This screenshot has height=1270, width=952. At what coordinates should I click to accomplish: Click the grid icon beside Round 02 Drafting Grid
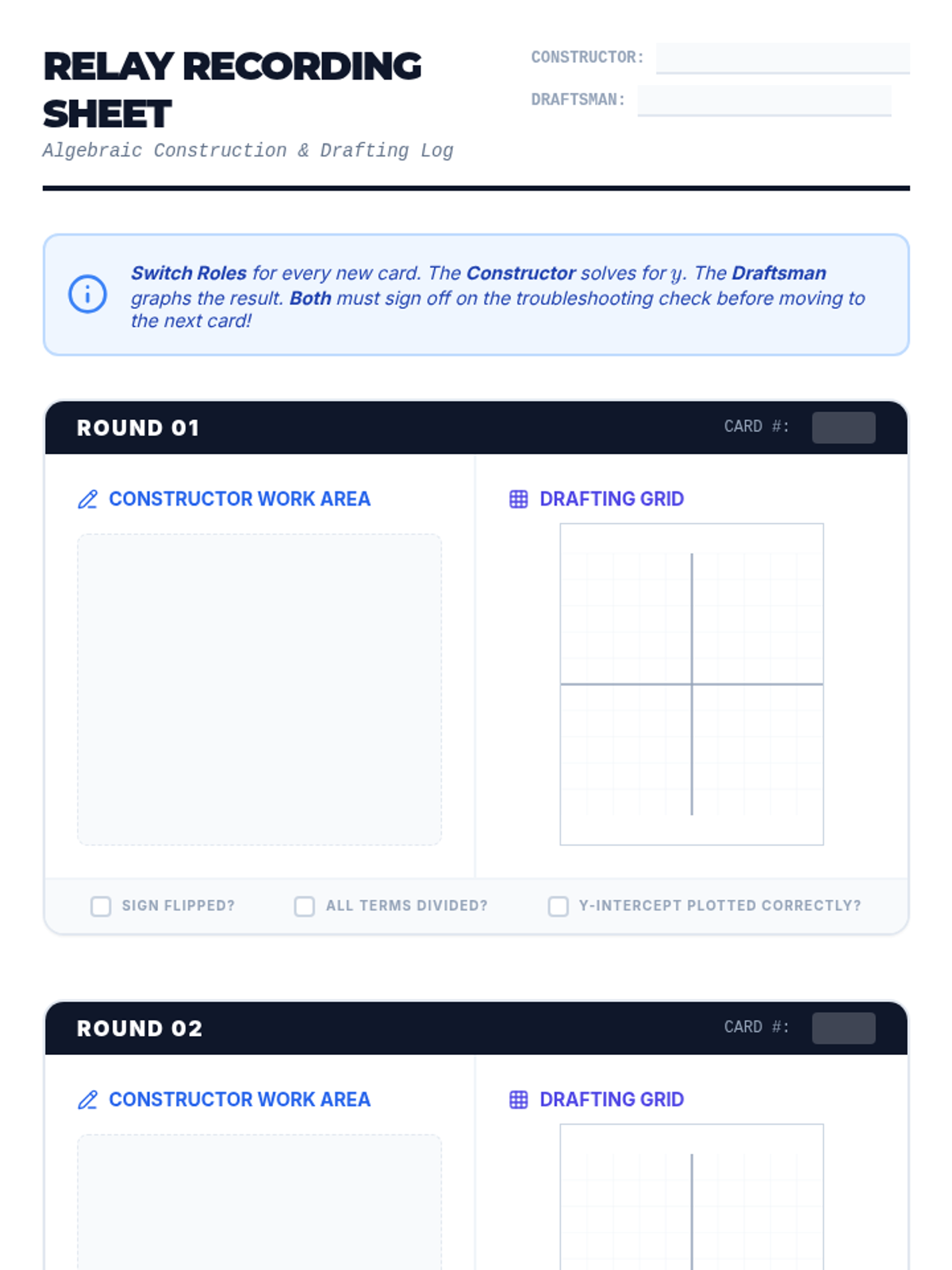(518, 1099)
